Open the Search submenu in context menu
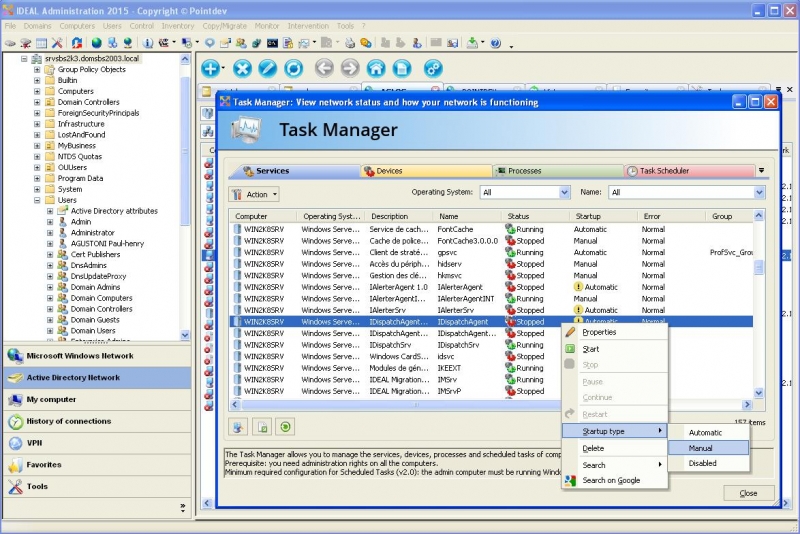Screen dimensions: 800x534 tap(615, 465)
